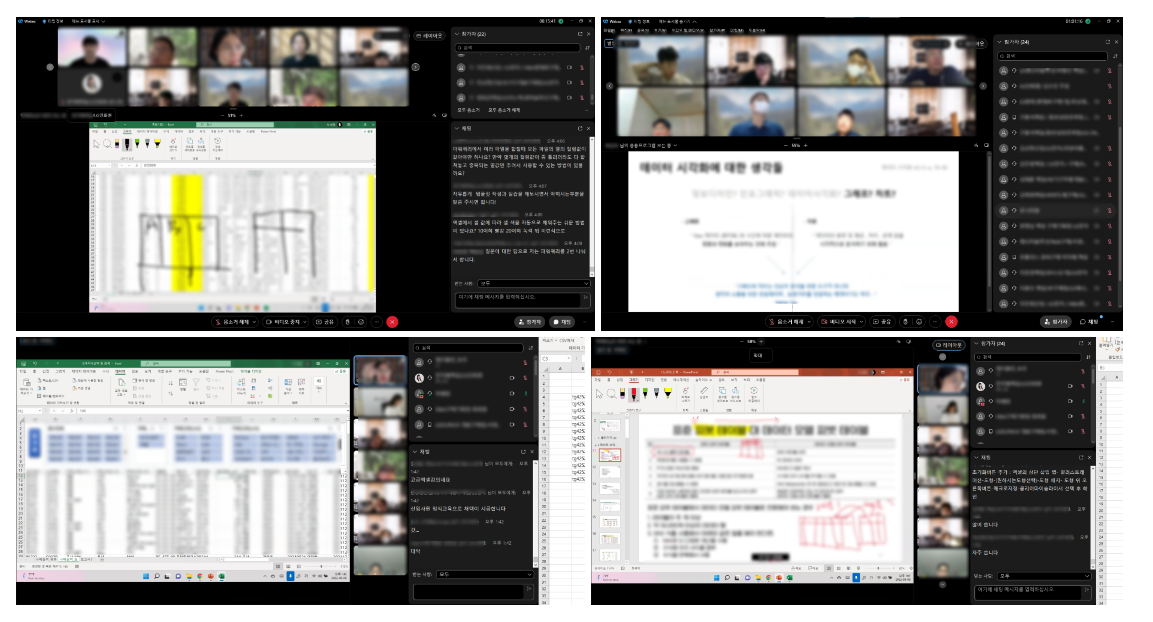
Task: Click the raise-hand icon, yellow-column Excel meeting
Action: tap(348, 322)
